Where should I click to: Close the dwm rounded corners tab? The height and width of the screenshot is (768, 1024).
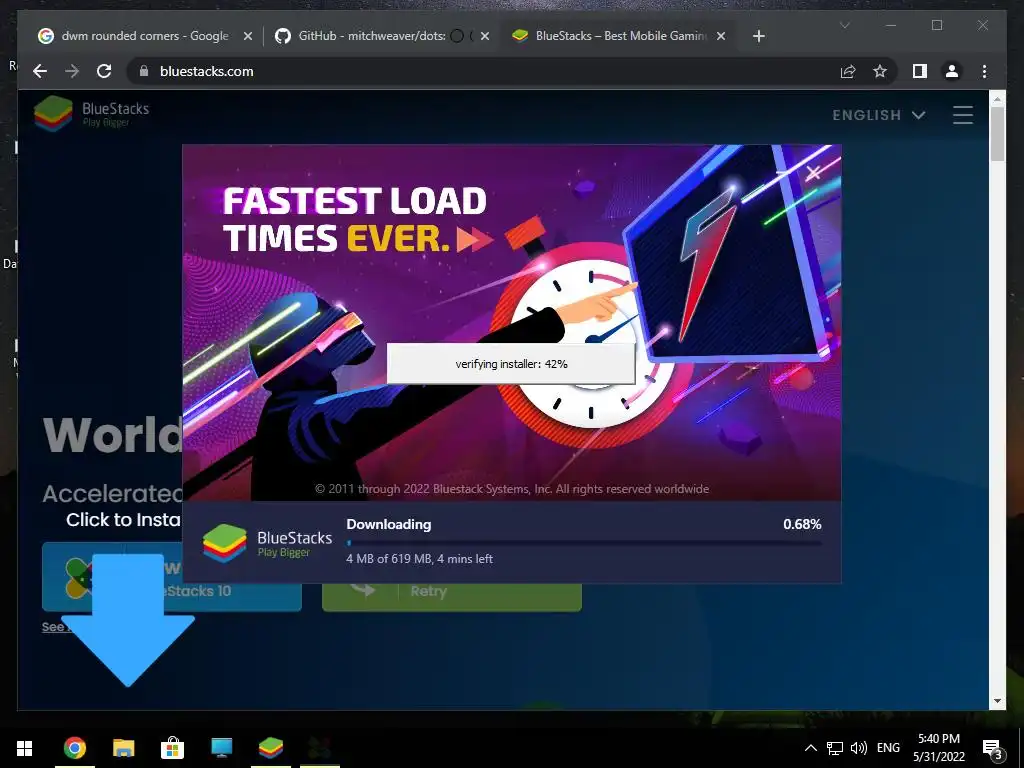tap(248, 36)
